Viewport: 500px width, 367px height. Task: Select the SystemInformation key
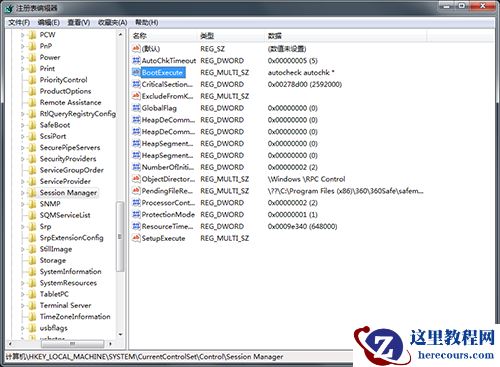coord(70,271)
